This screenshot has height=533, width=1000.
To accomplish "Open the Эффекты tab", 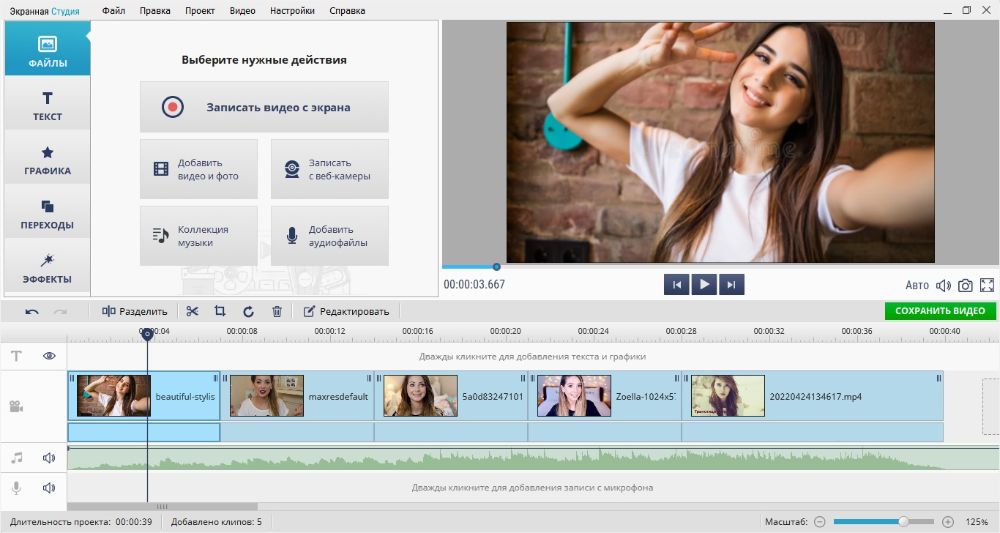I will pyautogui.click(x=47, y=267).
